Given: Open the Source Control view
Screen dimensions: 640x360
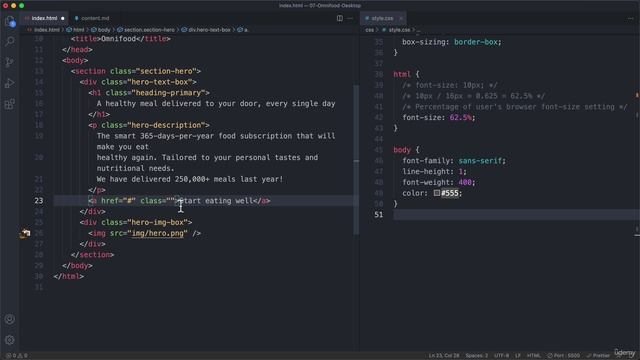Looking at the screenshot, I should click(x=10, y=62).
